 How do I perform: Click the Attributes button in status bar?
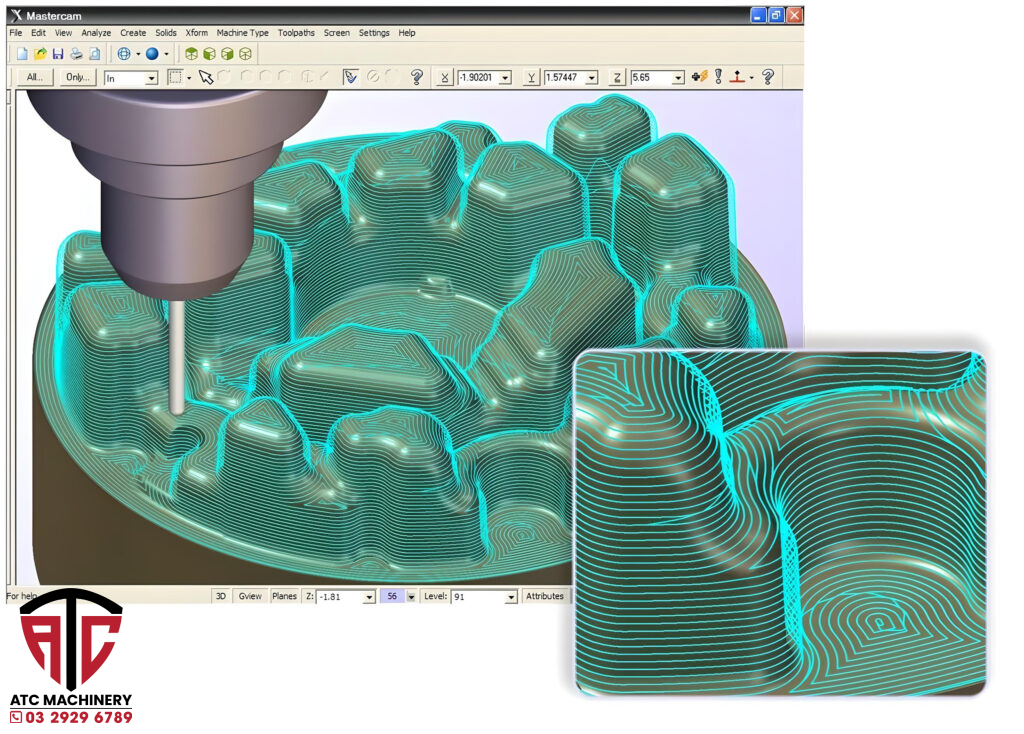point(545,596)
